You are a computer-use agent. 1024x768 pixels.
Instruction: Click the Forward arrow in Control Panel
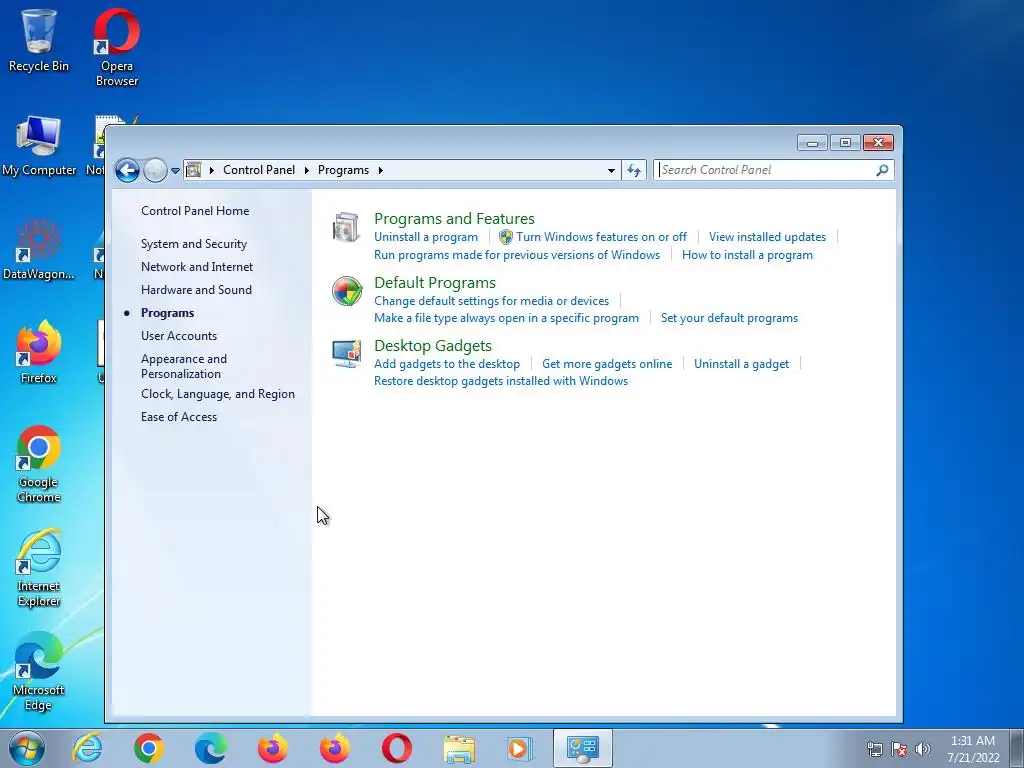click(x=155, y=170)
